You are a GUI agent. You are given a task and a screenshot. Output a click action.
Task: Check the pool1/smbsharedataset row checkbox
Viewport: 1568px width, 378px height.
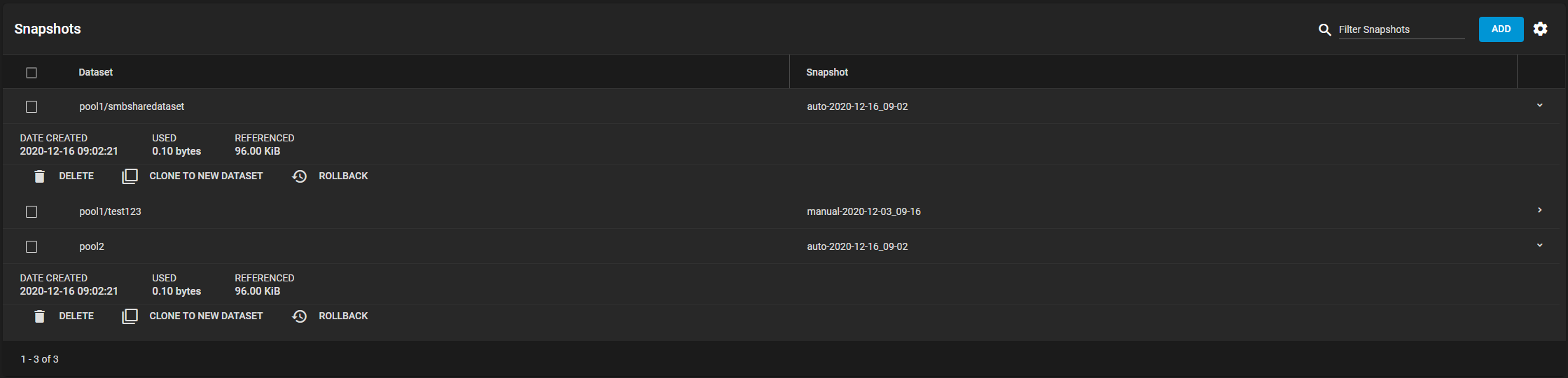coord(32,107)
